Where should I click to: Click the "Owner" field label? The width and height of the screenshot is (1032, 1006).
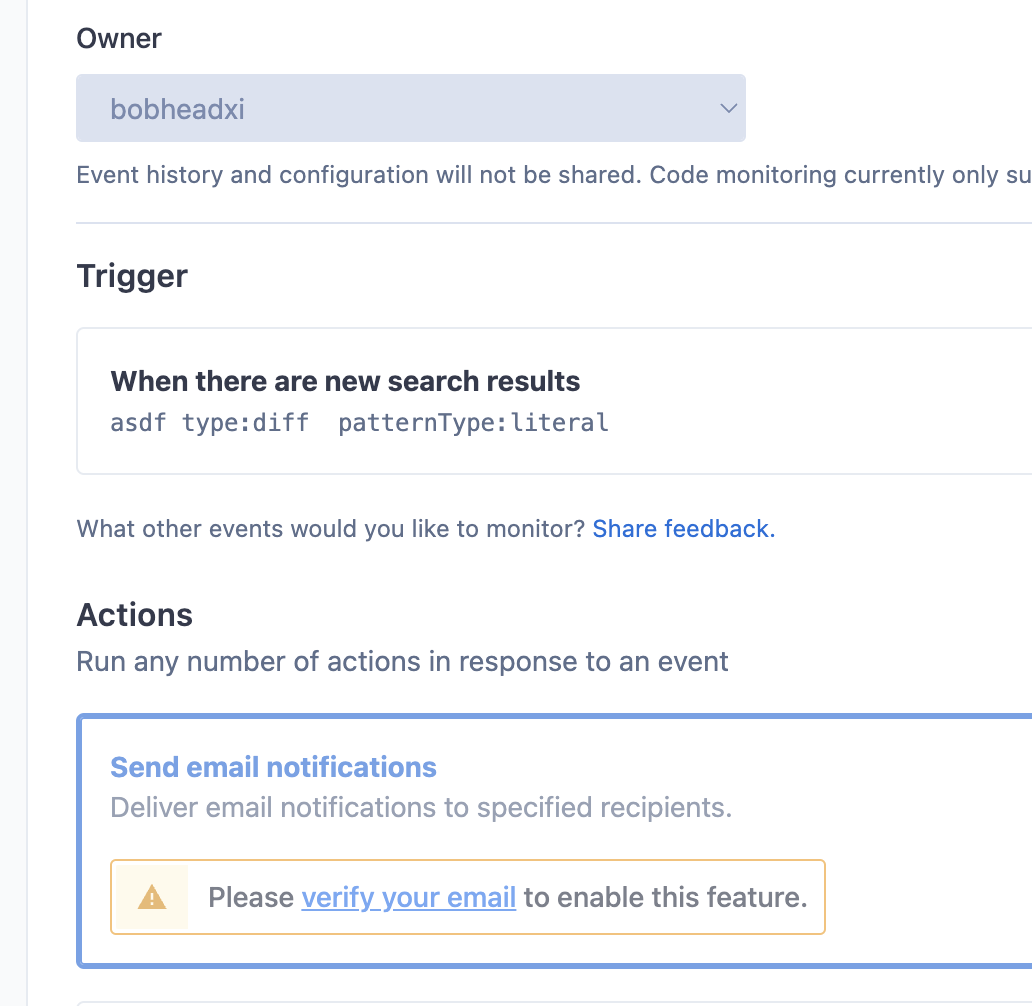point(119,39)
